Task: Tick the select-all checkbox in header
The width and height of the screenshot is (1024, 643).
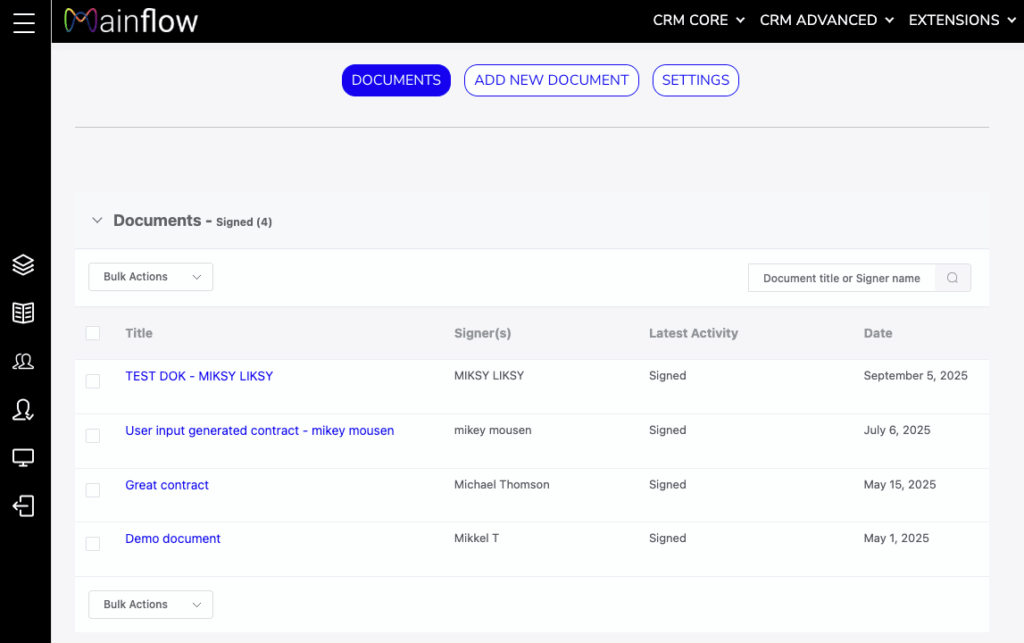Action: click(x=93, y=333)
